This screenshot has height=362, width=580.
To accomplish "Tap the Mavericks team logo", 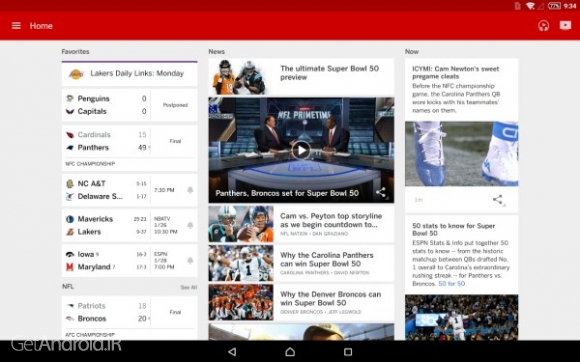I will point(70,219).
